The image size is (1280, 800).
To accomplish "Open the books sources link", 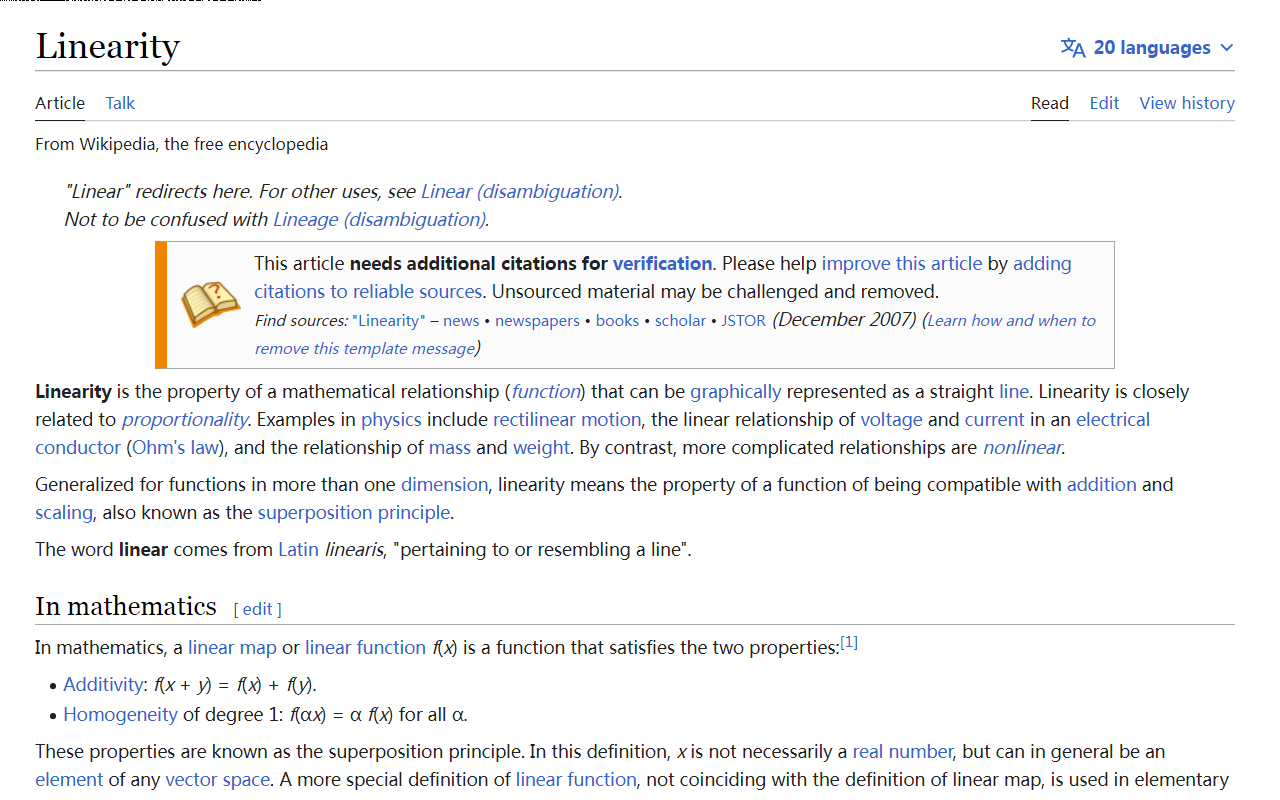I will tap(617, 321).
